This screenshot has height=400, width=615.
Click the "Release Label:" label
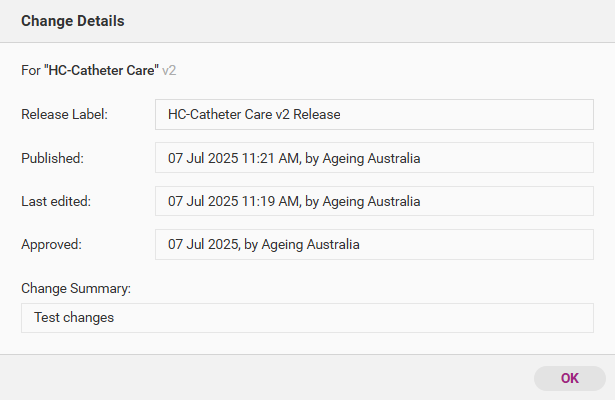[x=64, y=115]
